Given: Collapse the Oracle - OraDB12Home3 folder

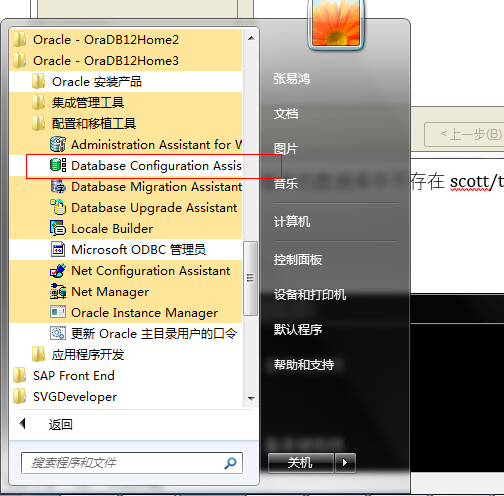Looking at the screenshot, I should tap(126, 61).
